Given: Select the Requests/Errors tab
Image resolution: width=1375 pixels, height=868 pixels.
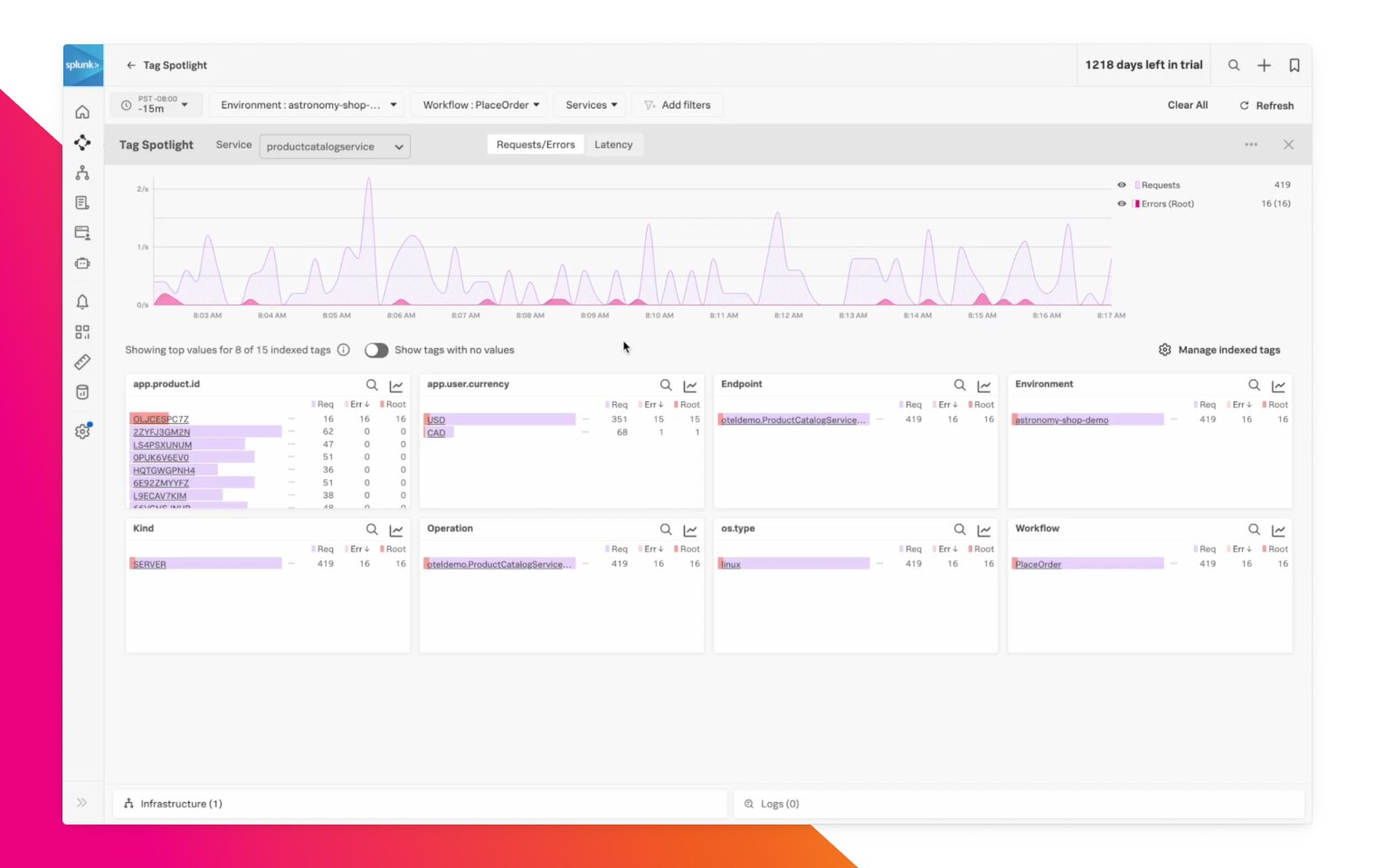Looking at the screenshot, I should click(x=535, y=144).
